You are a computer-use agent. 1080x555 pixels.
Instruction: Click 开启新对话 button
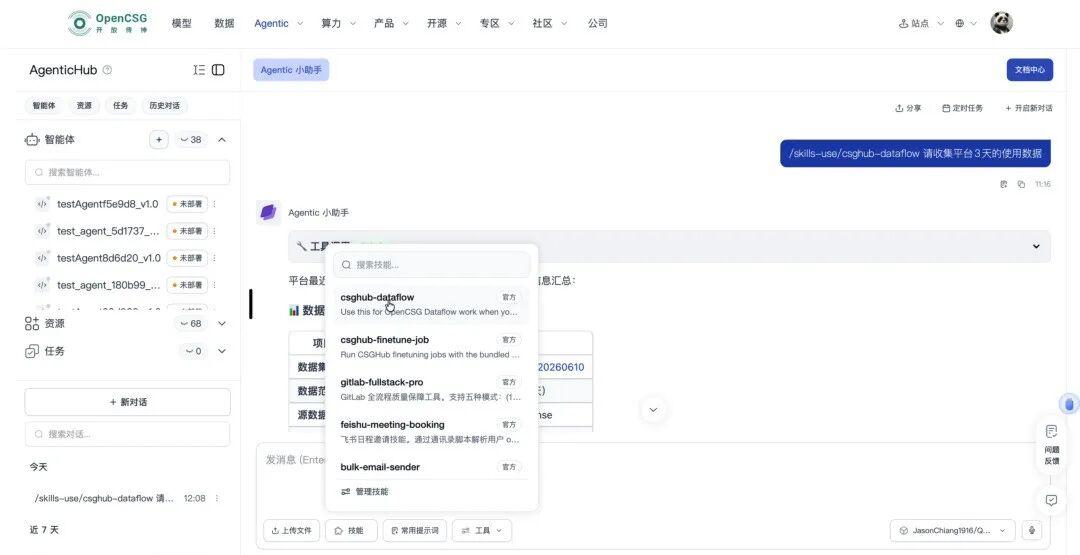[1028, 108]
